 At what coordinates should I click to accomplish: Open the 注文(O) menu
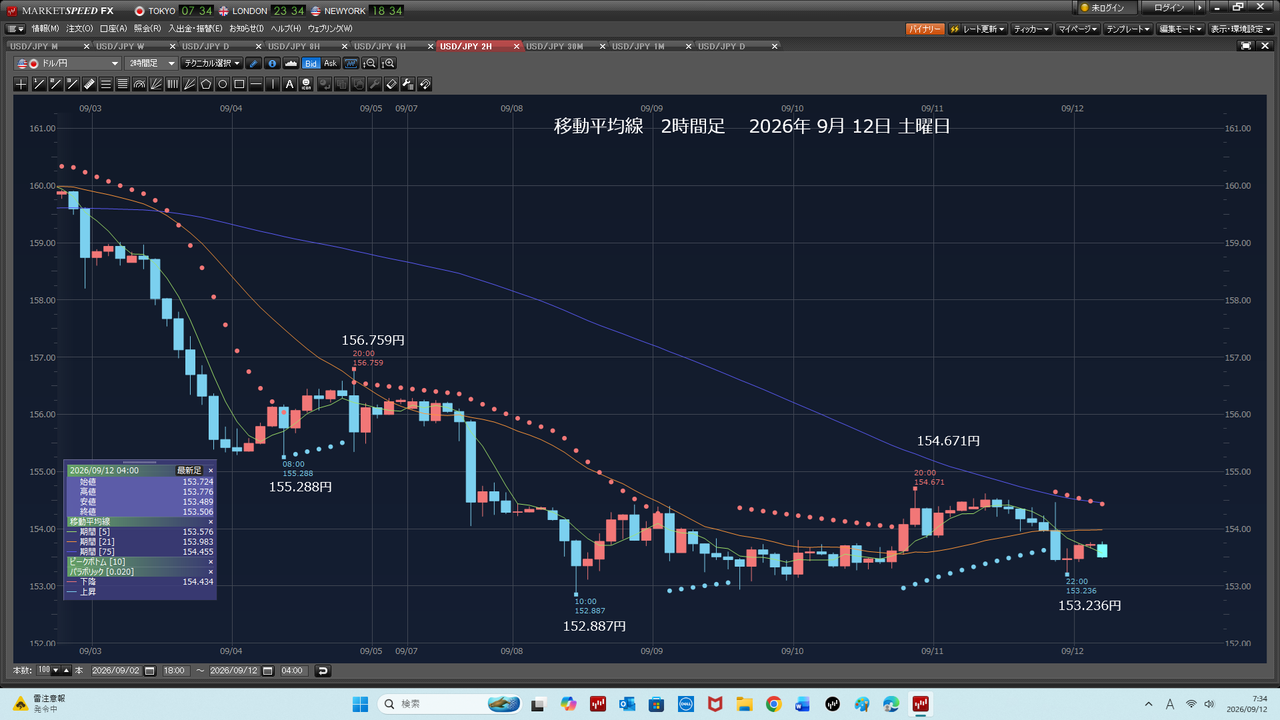click(80, 29)
